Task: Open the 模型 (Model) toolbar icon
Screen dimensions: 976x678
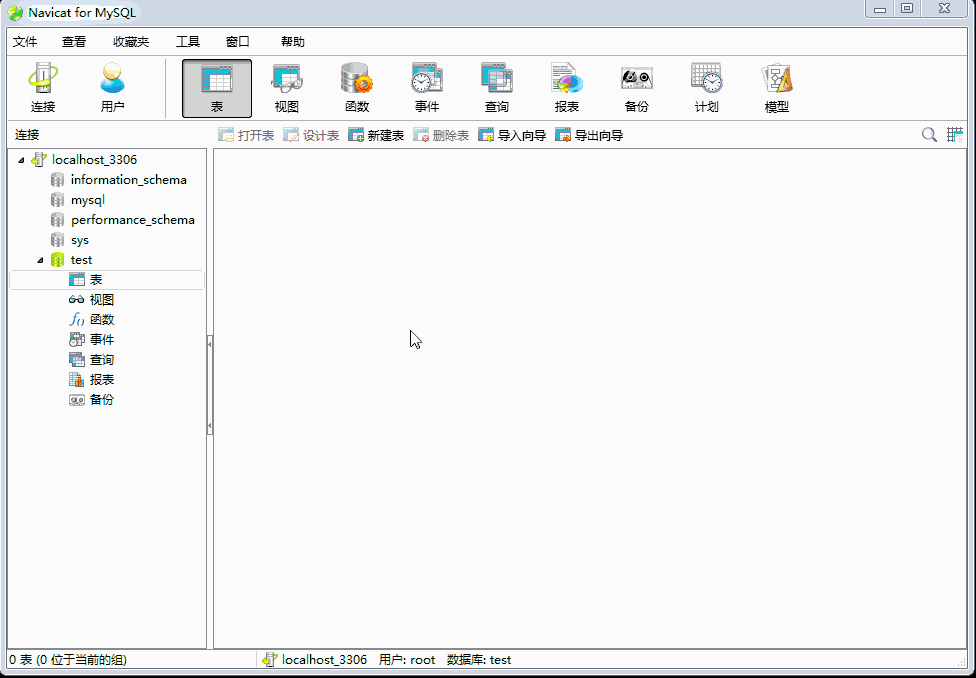Action: (x=777, y=88)
